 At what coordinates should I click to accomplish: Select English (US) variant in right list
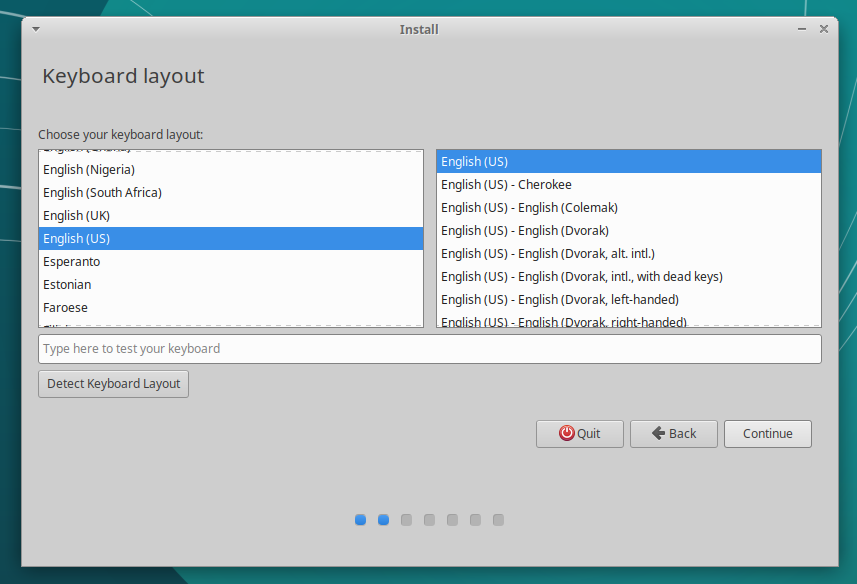[629, 162]
